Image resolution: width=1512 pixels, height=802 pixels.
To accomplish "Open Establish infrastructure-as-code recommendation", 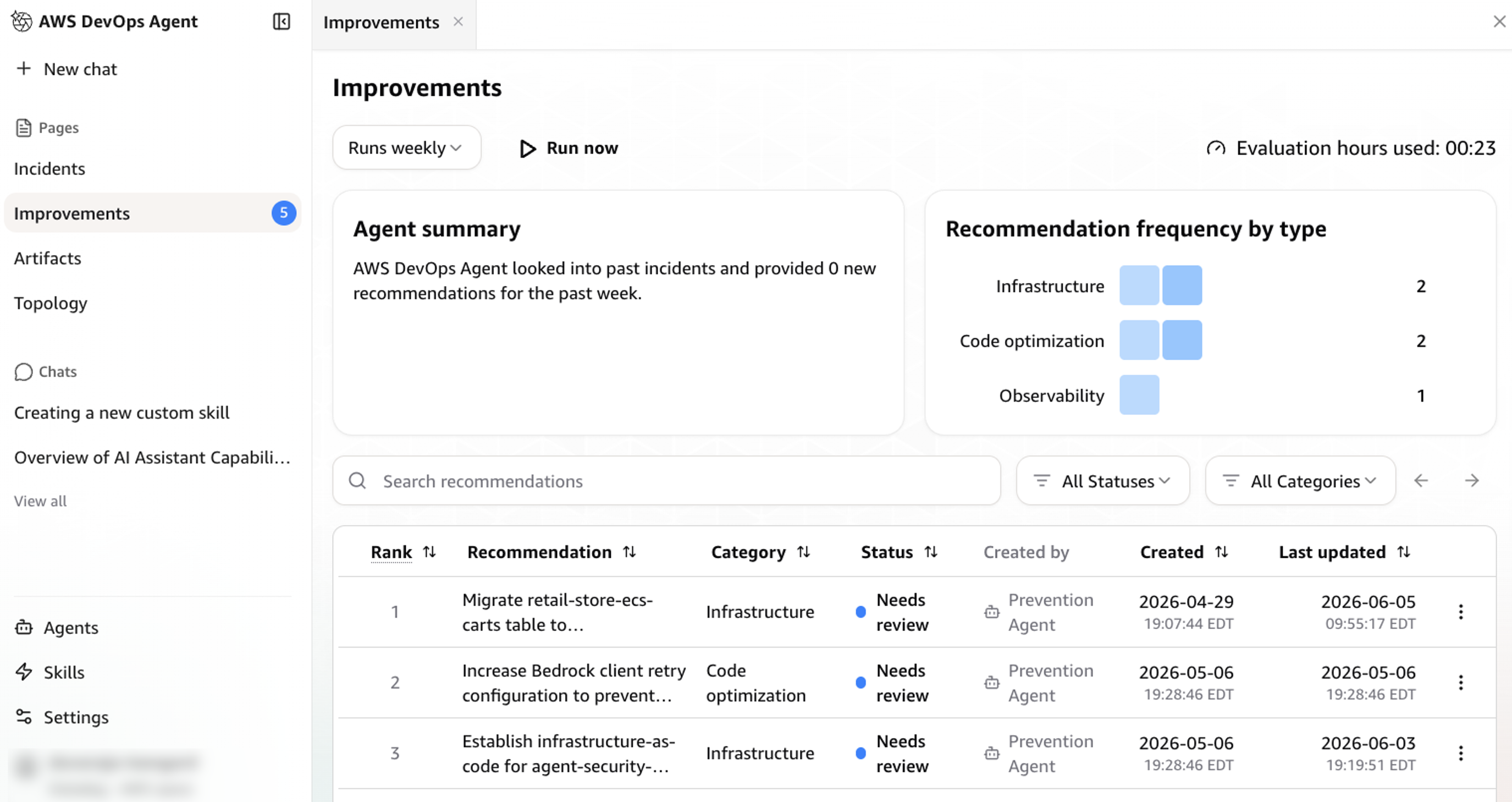I will [569, 753].
